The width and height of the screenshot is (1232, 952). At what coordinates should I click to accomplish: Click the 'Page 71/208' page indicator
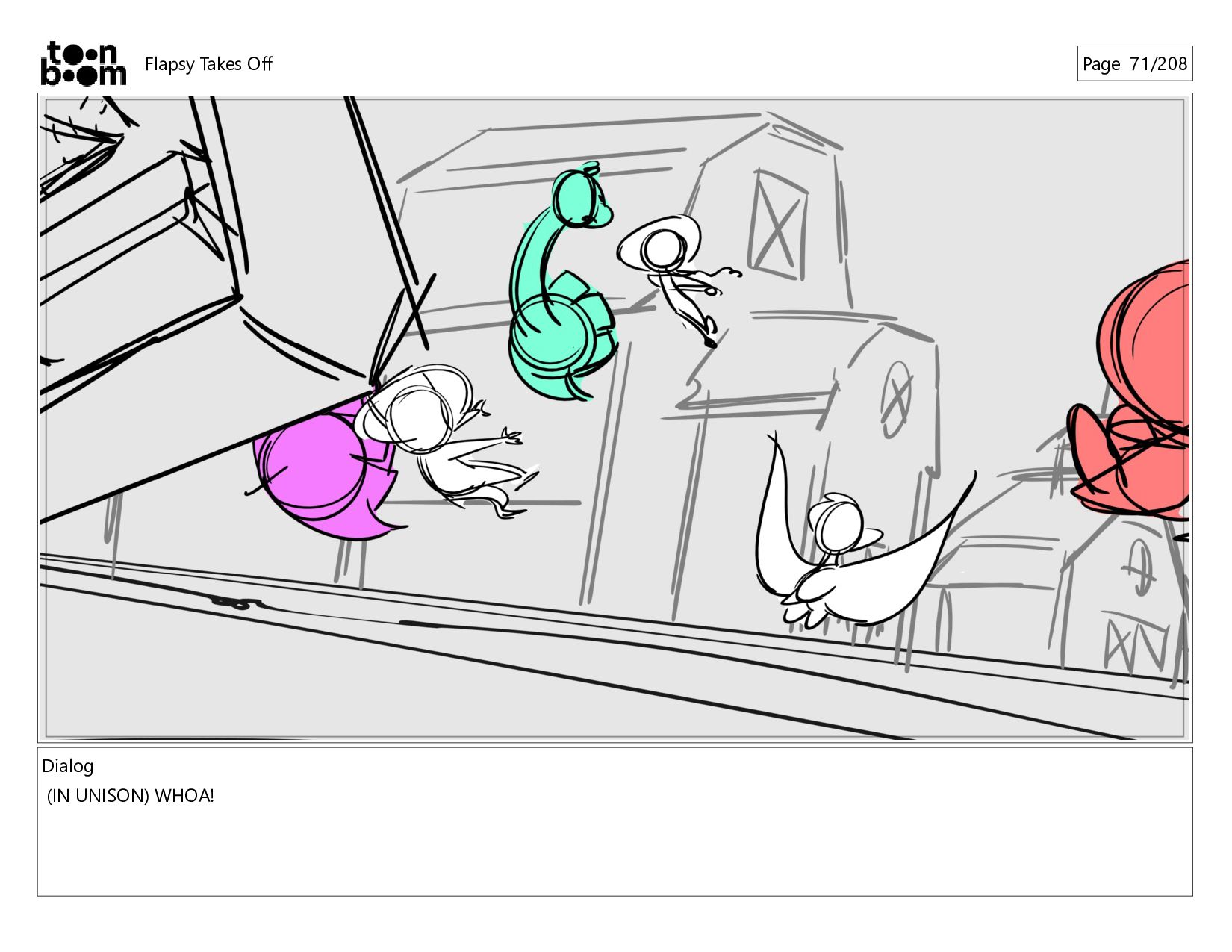(1134, 63)
